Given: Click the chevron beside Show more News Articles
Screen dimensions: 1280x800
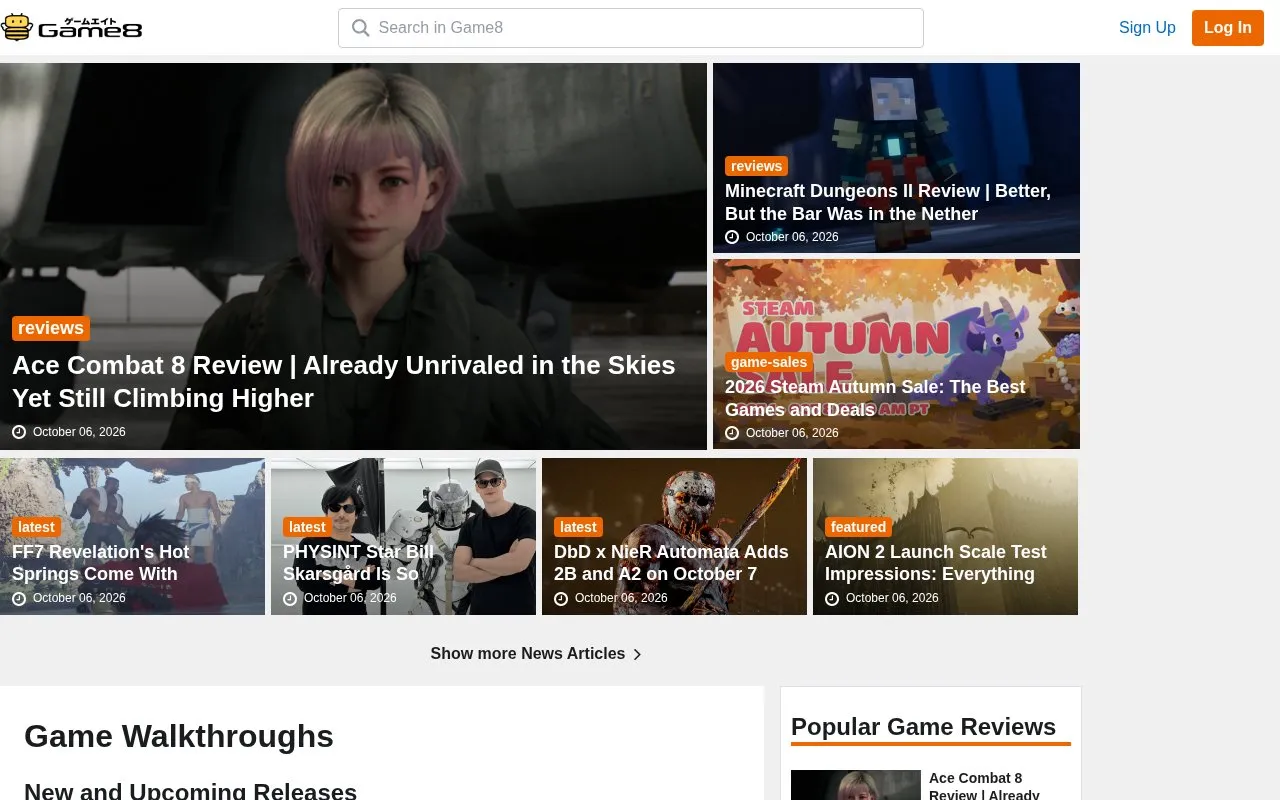Looking at the screenshot, I should tap(637, 654).
